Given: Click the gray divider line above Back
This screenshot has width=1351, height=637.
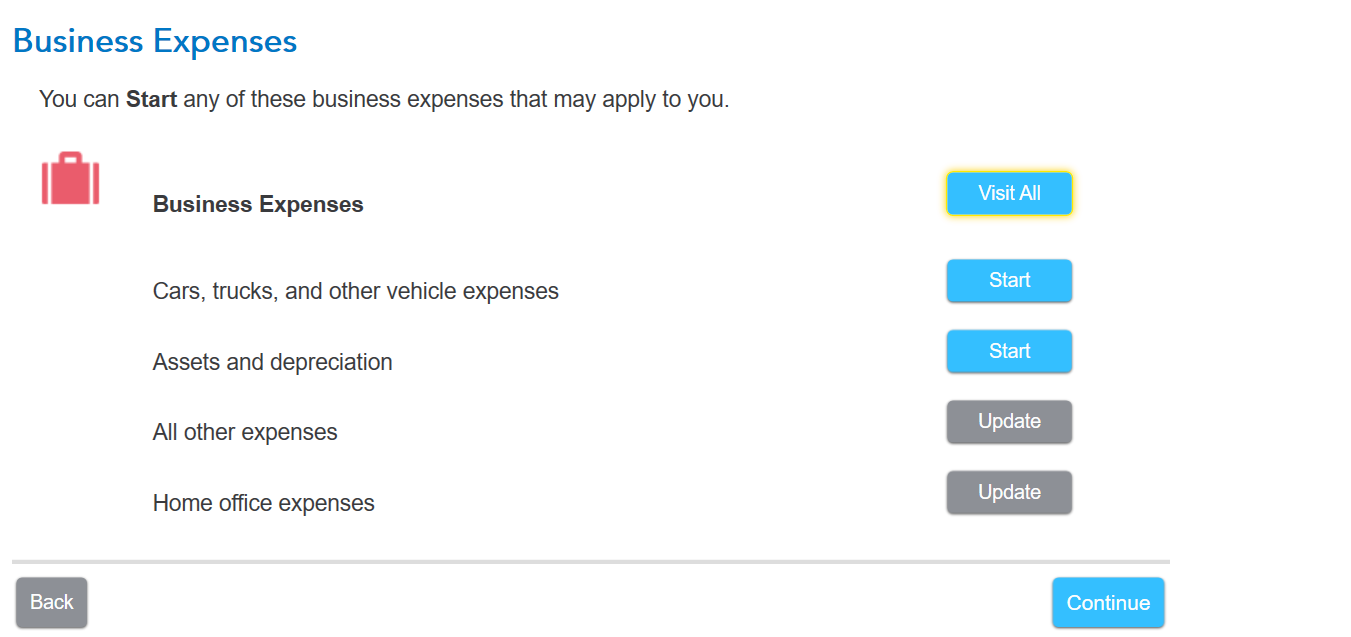Looking at the screenshot, I should [x=590, y=562].
